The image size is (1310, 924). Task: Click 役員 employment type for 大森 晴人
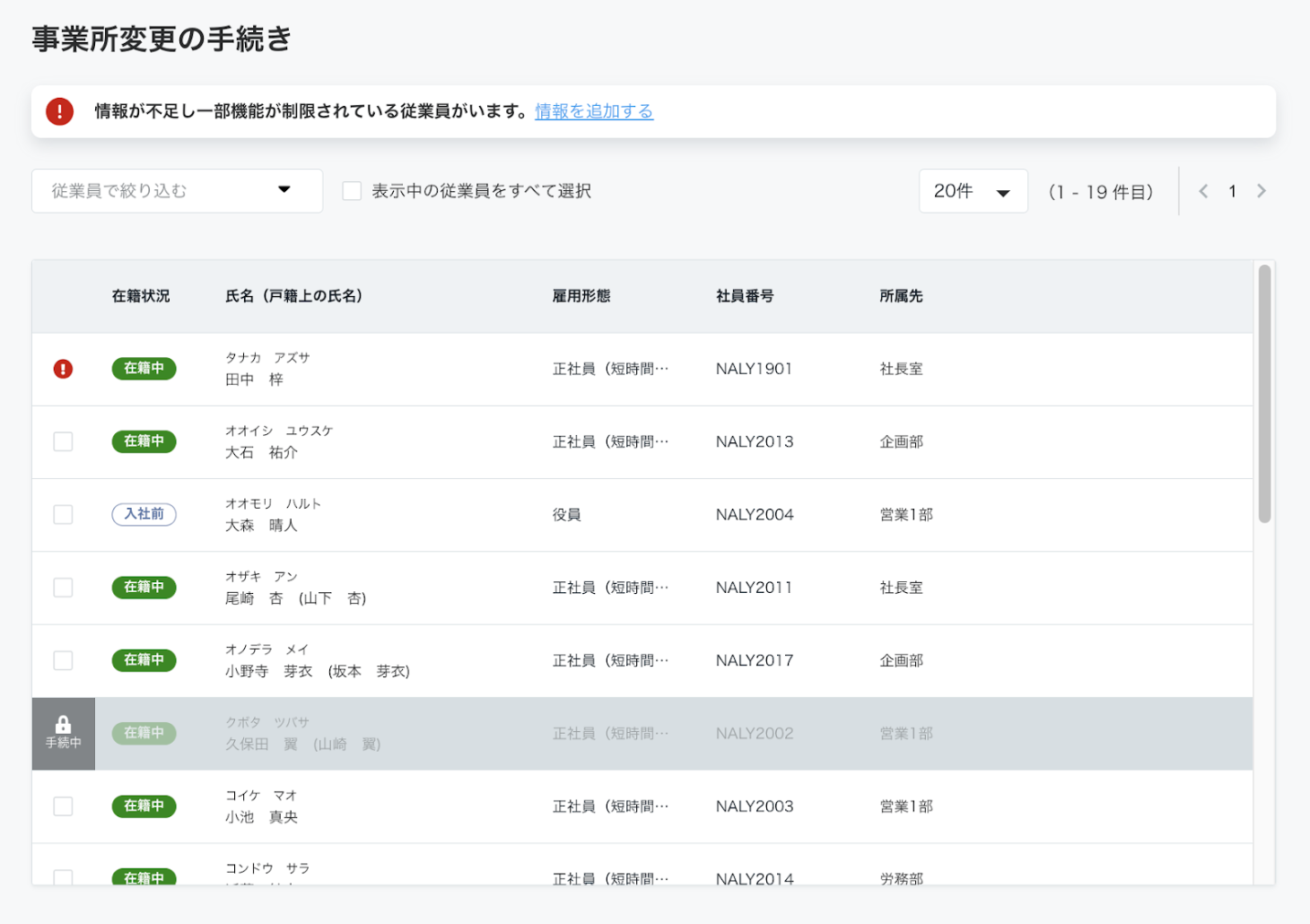pyautogui.click(x=566, y=515)
